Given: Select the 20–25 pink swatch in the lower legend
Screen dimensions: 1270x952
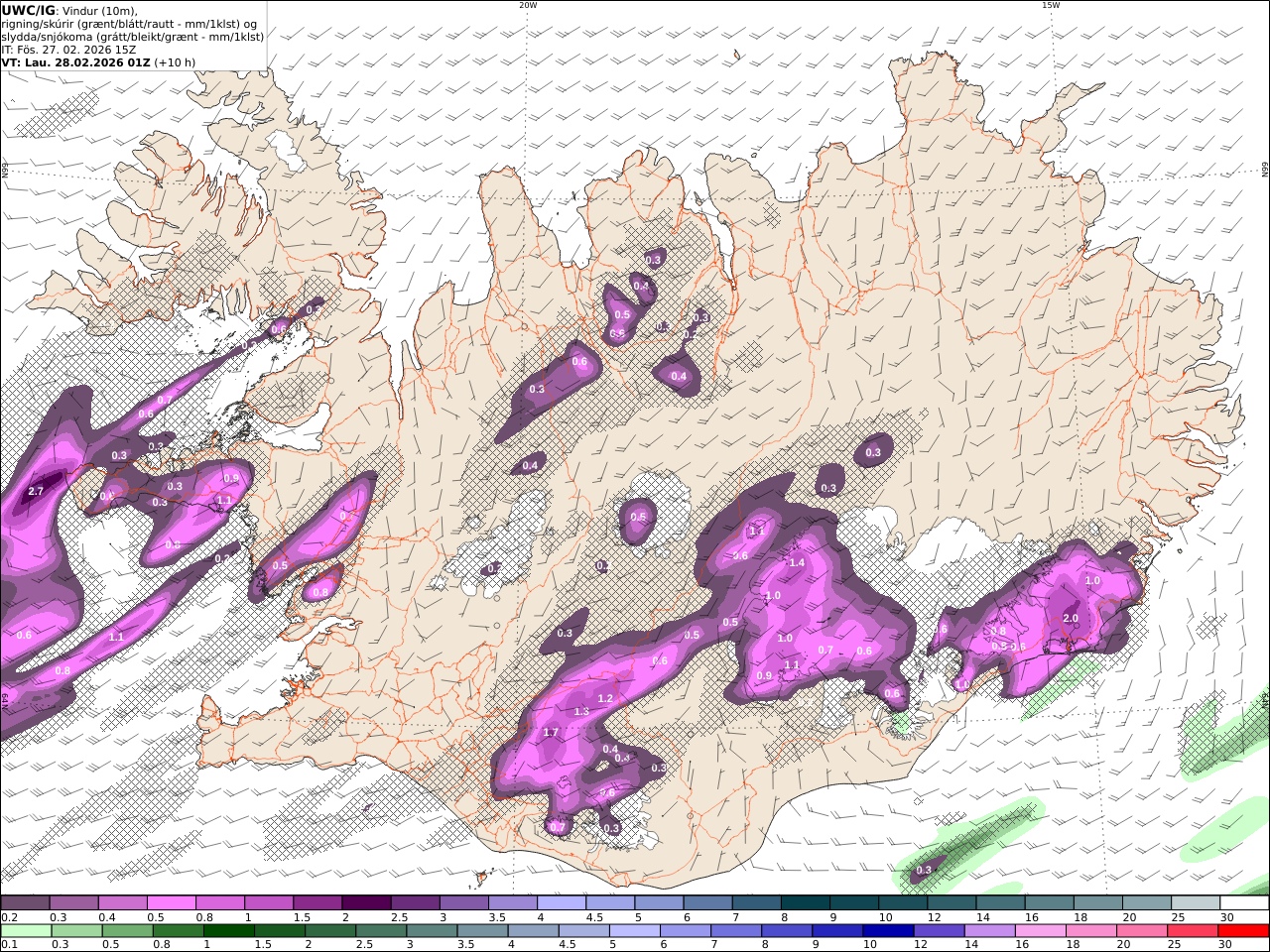Looking at the screenshot, I should [x=1140, y=931].
